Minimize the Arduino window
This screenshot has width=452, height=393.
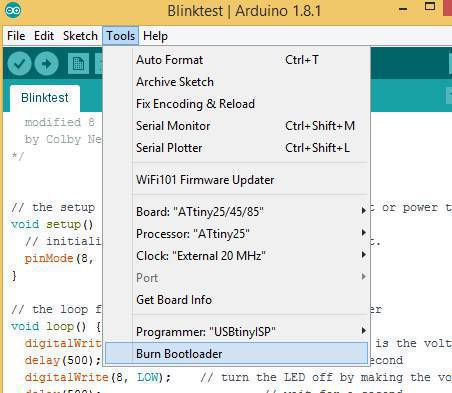coord(403,9)
